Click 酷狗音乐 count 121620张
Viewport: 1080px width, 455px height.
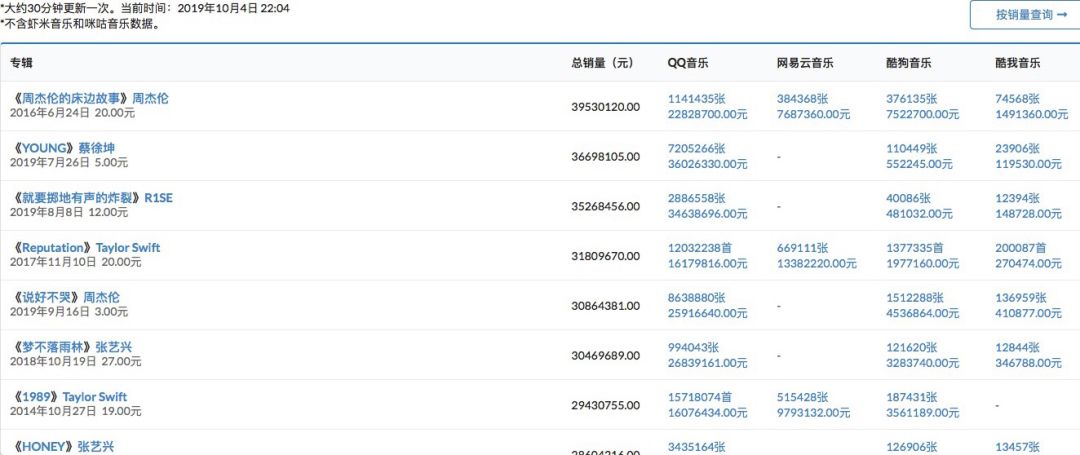click(x=912, y=347)
